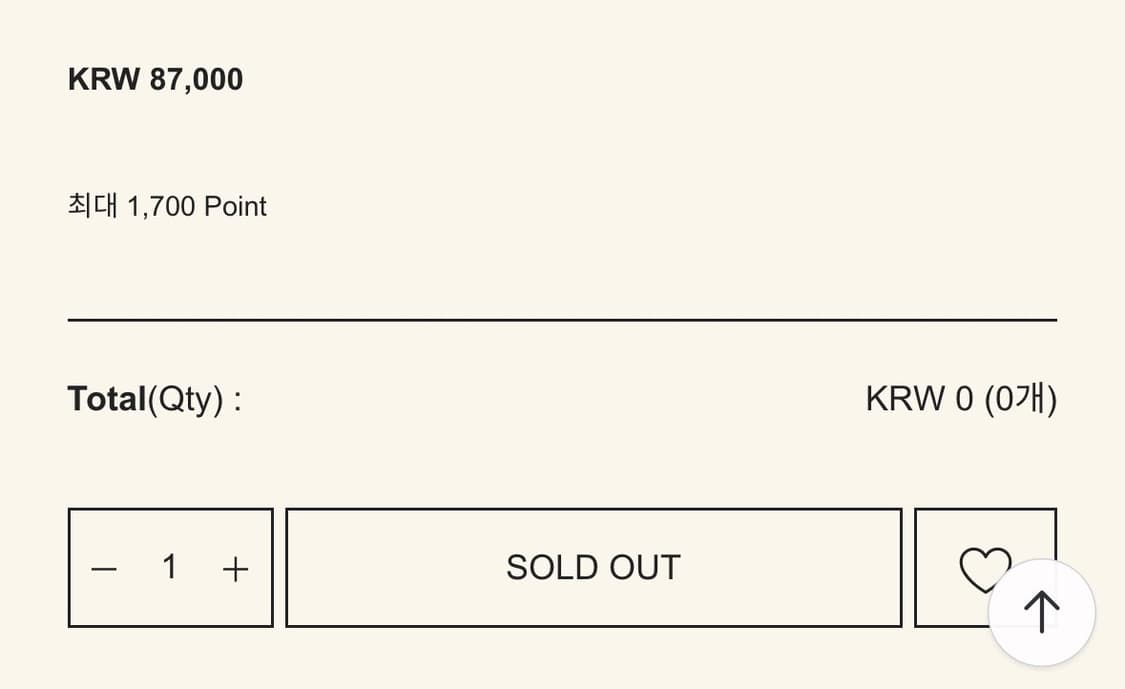1125x689 pixels.
Task: Select the 최대 1,700 Point reward text
Action: click(x=167, y=207)
